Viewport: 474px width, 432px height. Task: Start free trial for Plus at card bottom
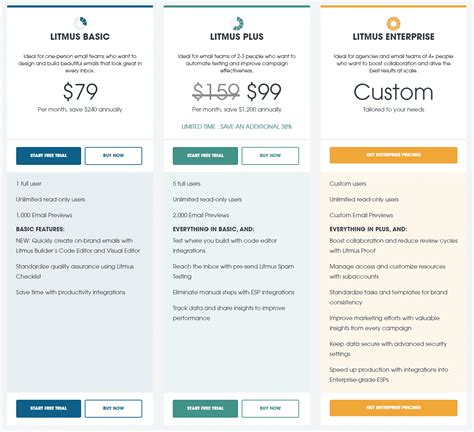pos(205,408)
